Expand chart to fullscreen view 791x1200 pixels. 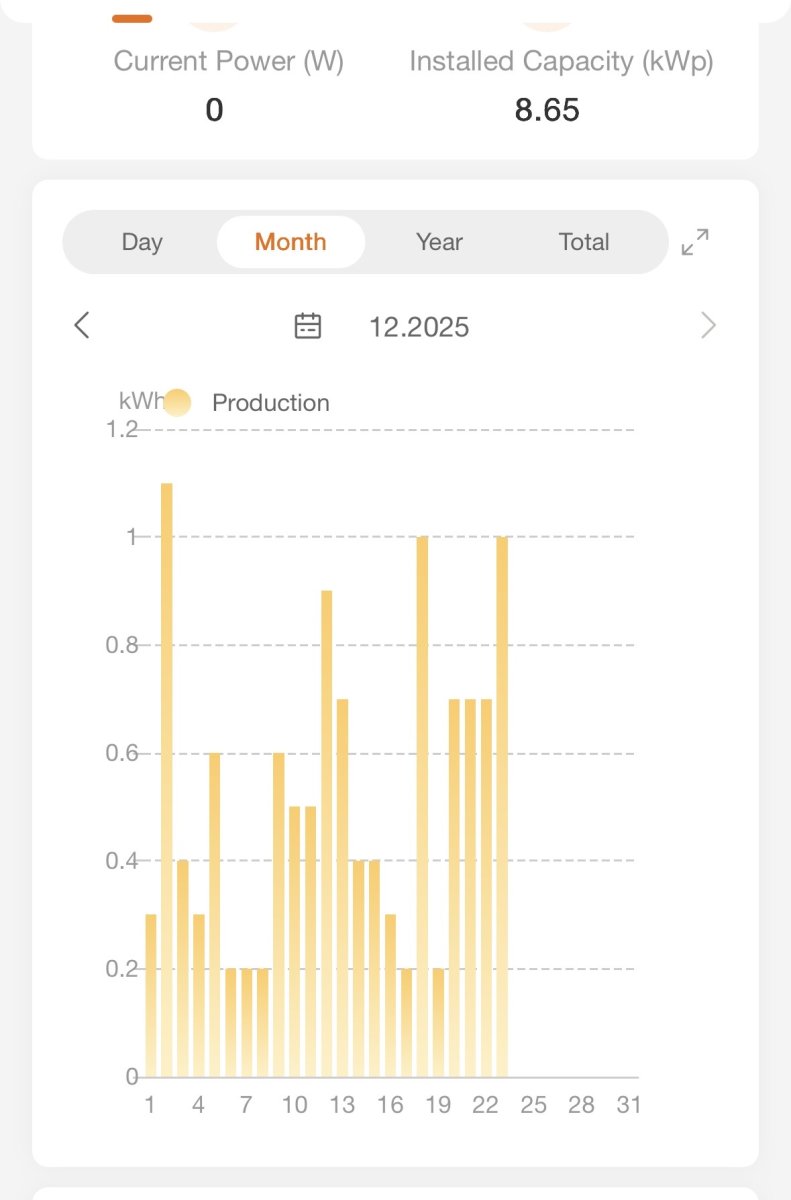(695, 242)
